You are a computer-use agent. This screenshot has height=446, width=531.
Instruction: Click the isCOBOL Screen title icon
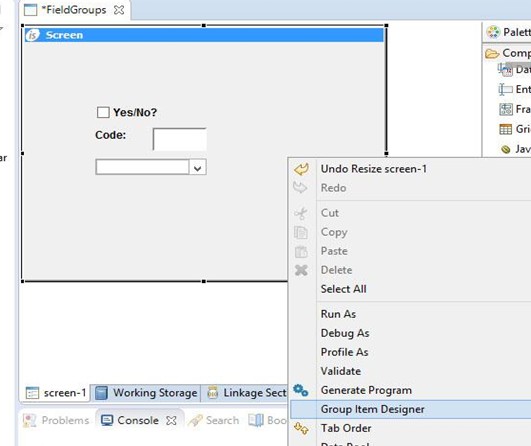tap(33, 35)
